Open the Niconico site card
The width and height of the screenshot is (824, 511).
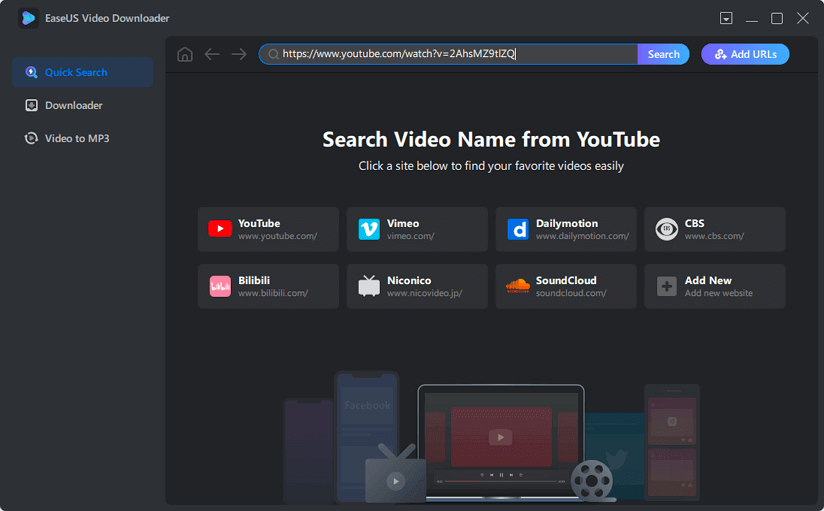417,287
